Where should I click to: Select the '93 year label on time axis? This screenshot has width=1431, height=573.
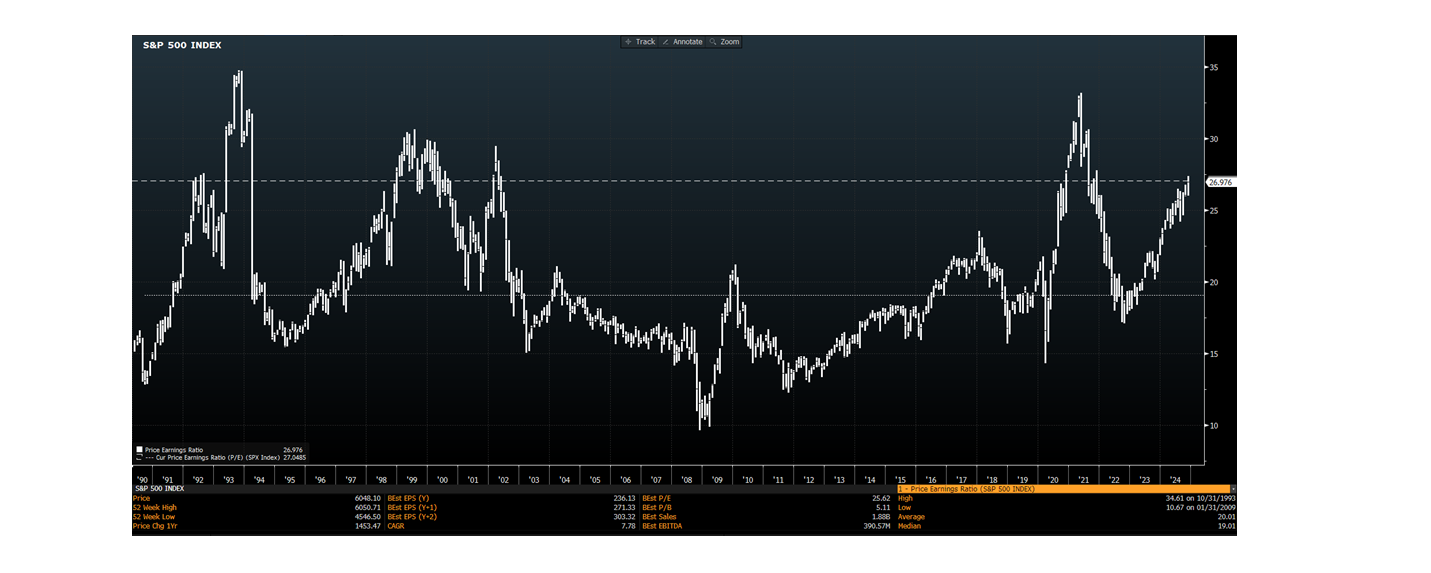coord(229,479)
